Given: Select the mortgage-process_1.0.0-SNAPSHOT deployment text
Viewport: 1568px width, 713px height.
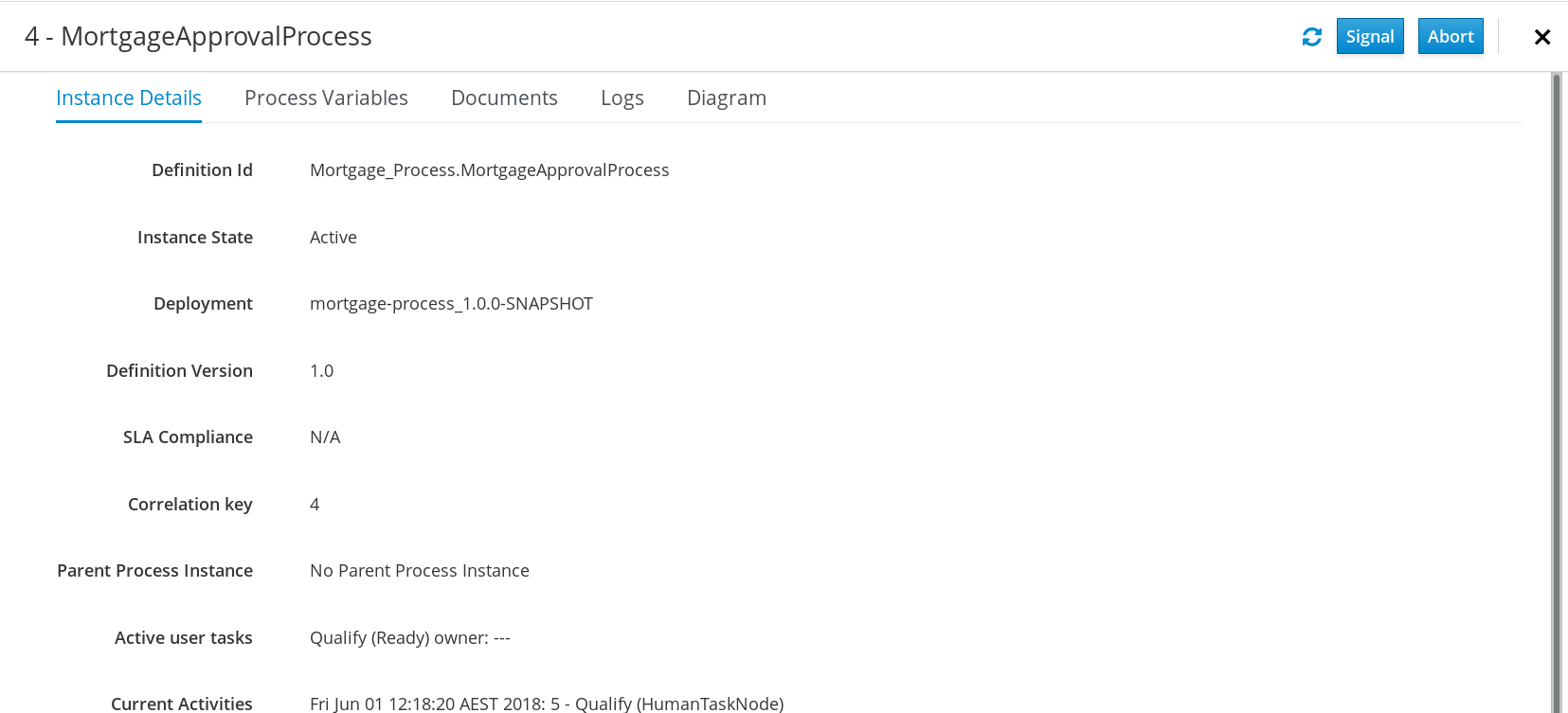Looking at the screenshot, I should click(x=451, y=304).
